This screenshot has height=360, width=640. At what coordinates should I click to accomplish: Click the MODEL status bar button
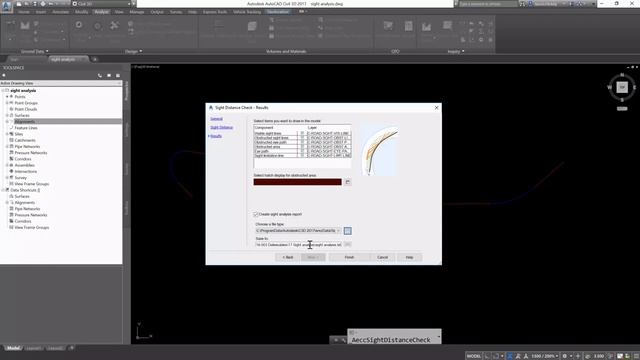pyautogui.click(x=473, y=356)
